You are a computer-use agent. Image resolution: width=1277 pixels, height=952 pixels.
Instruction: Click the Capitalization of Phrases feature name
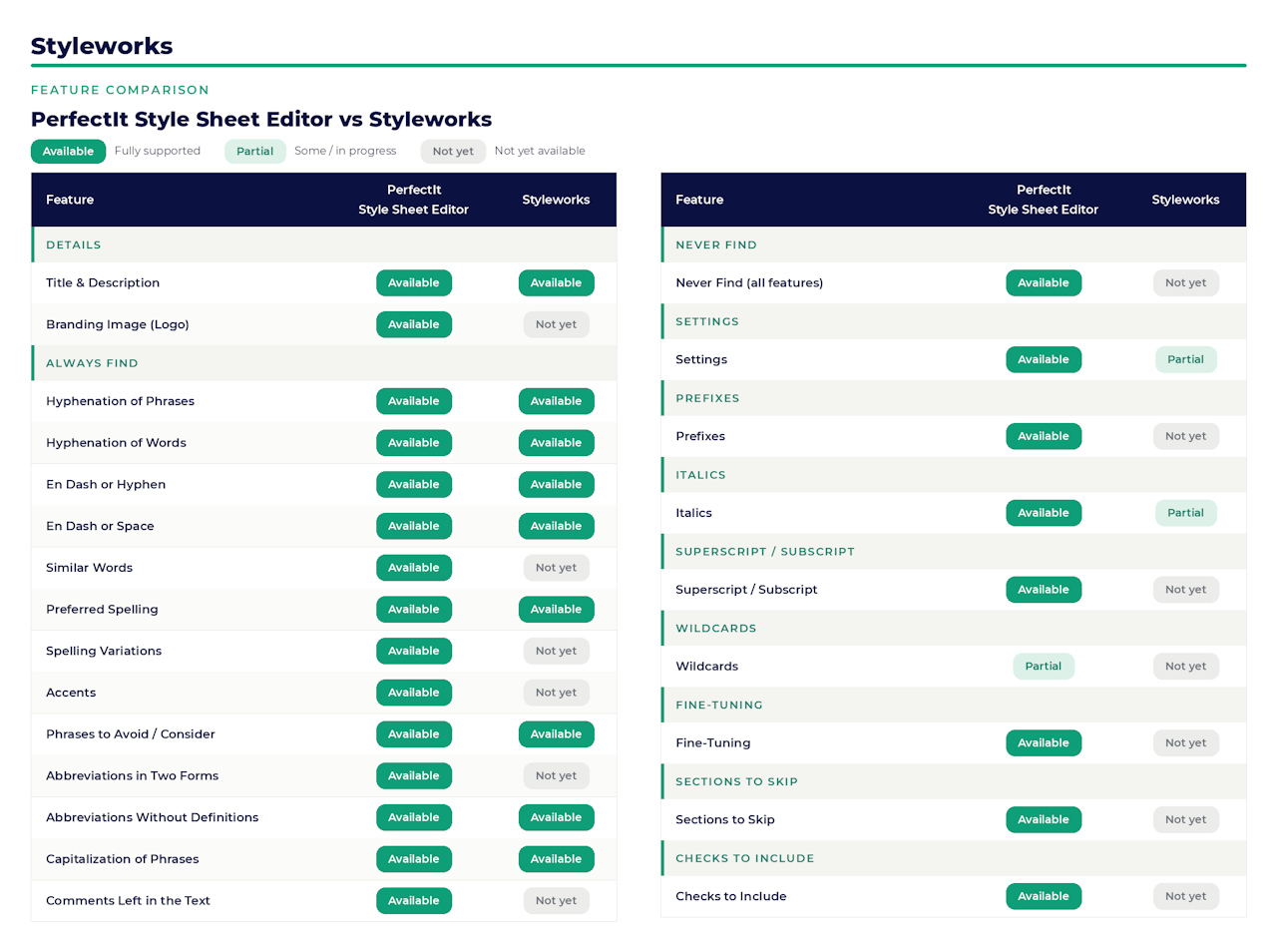[x=123, y=859]
